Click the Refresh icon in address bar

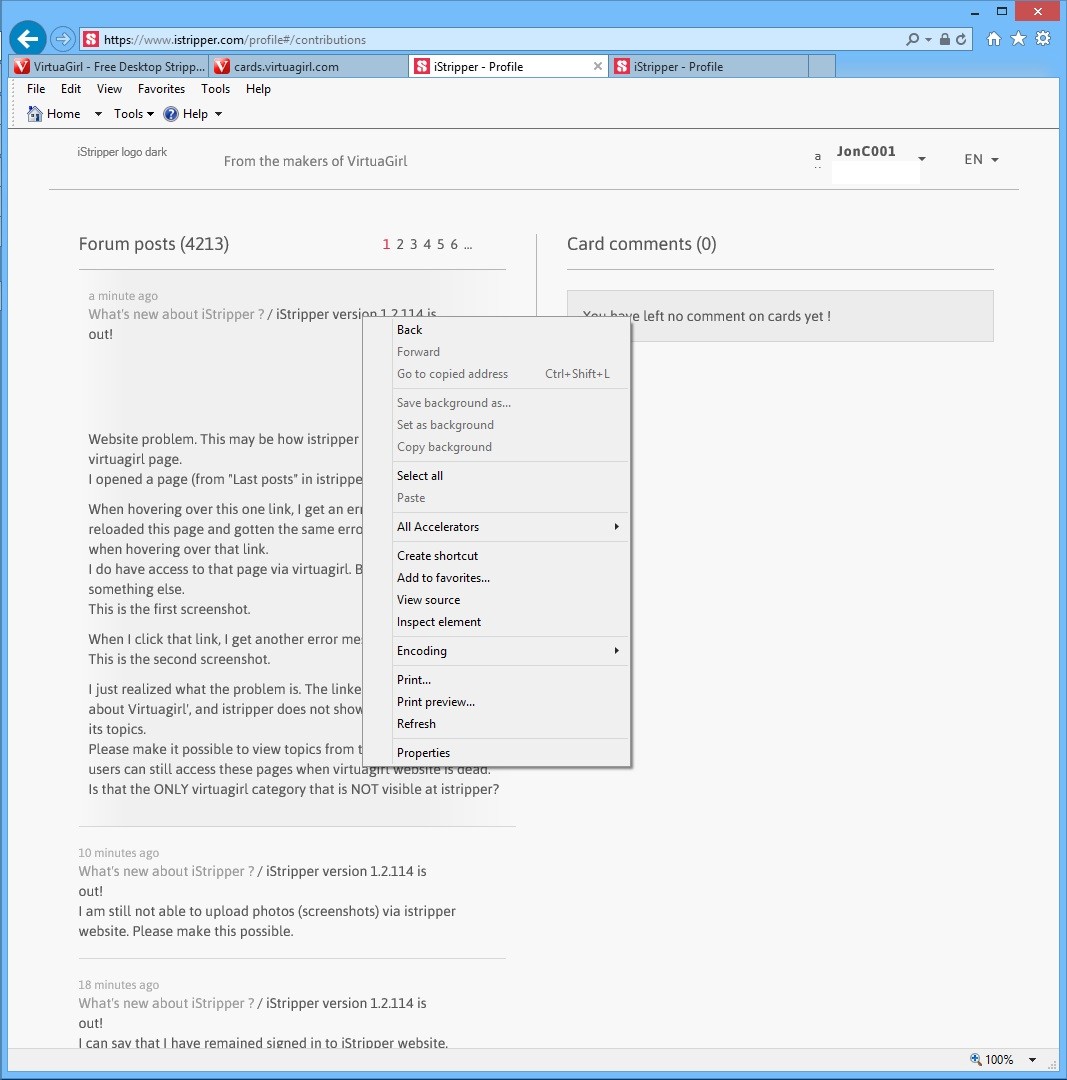(x=961, y=39)
